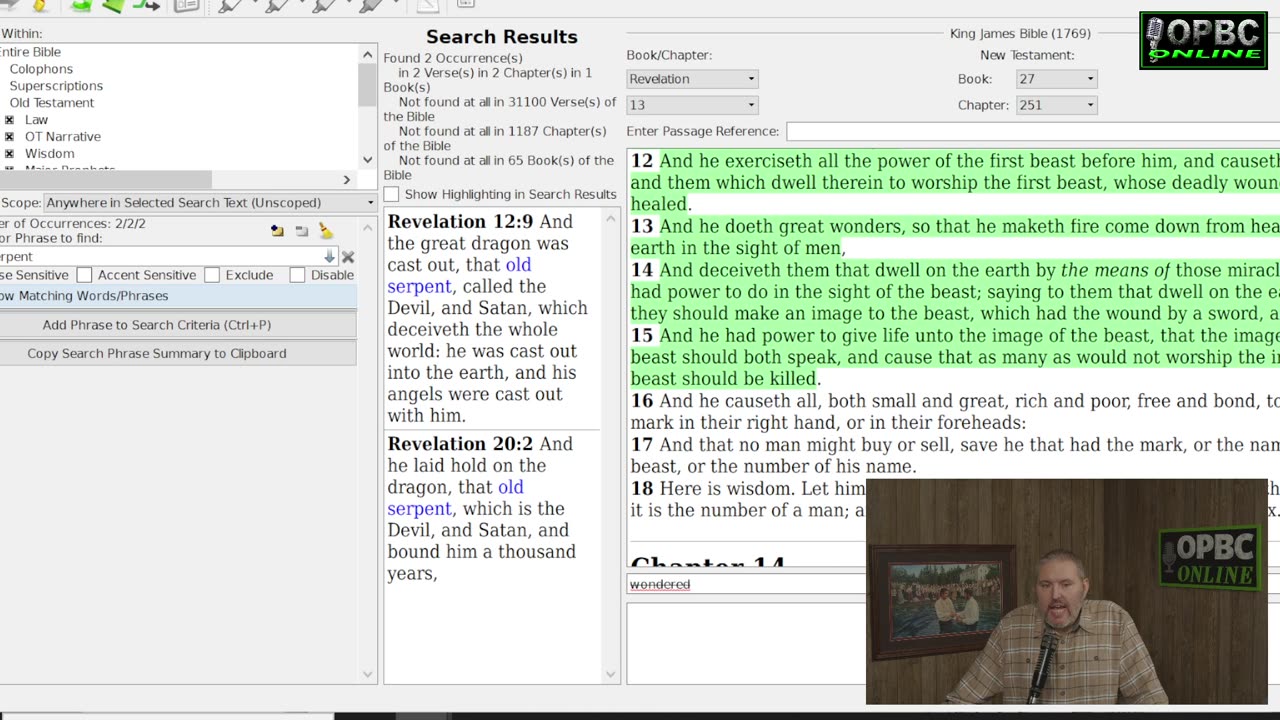Toggle the Wisdom checkbox
The height and width of the screenshot is (720, 1280).
pos(9,154)
